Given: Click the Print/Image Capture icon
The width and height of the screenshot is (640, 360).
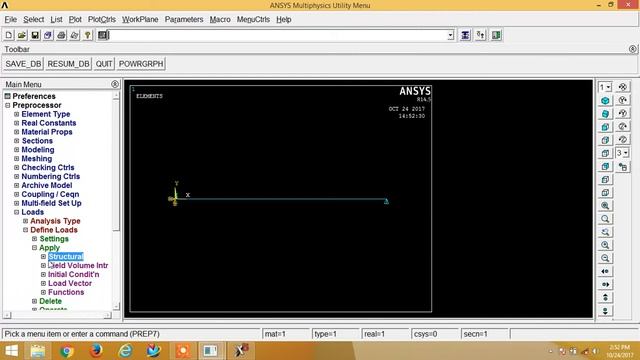Looking at the screenshot, I should point(61,35).
